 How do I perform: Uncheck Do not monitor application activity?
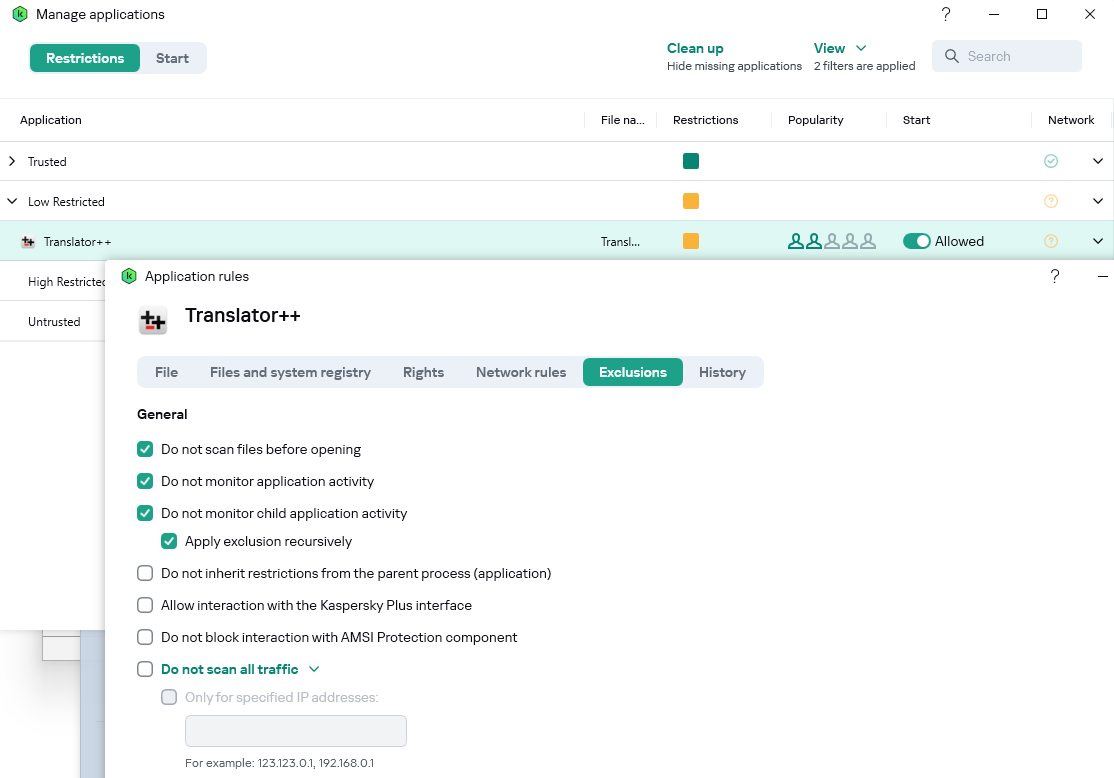(145, 481)
